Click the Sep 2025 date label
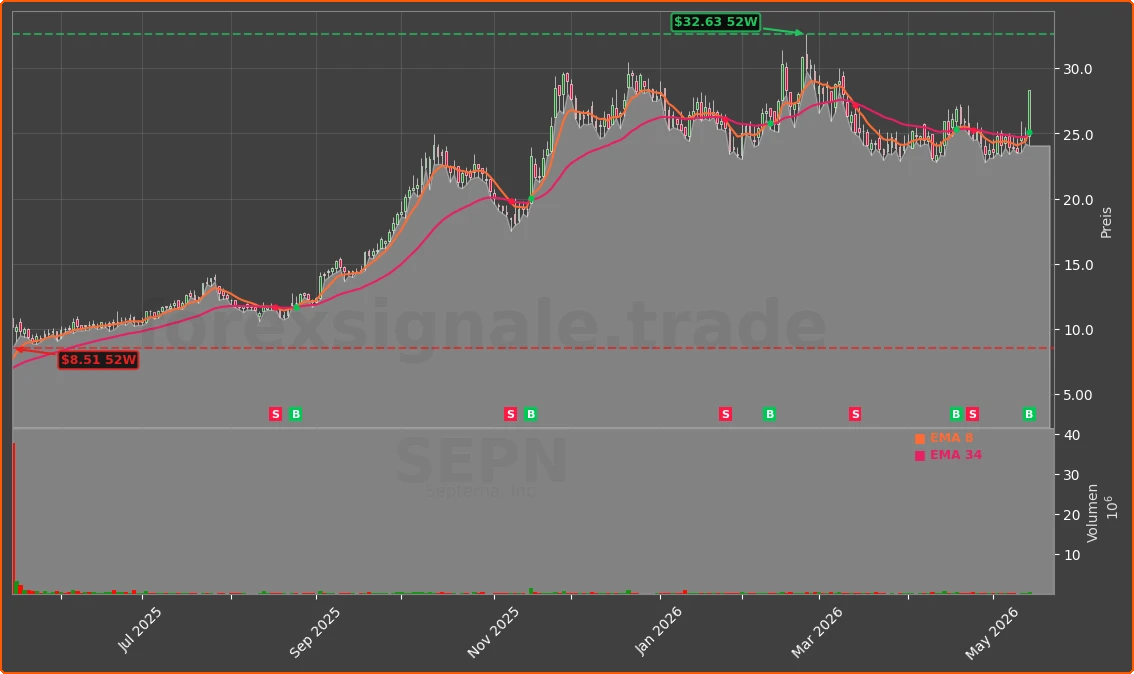1134x674 pixels. 314,633
